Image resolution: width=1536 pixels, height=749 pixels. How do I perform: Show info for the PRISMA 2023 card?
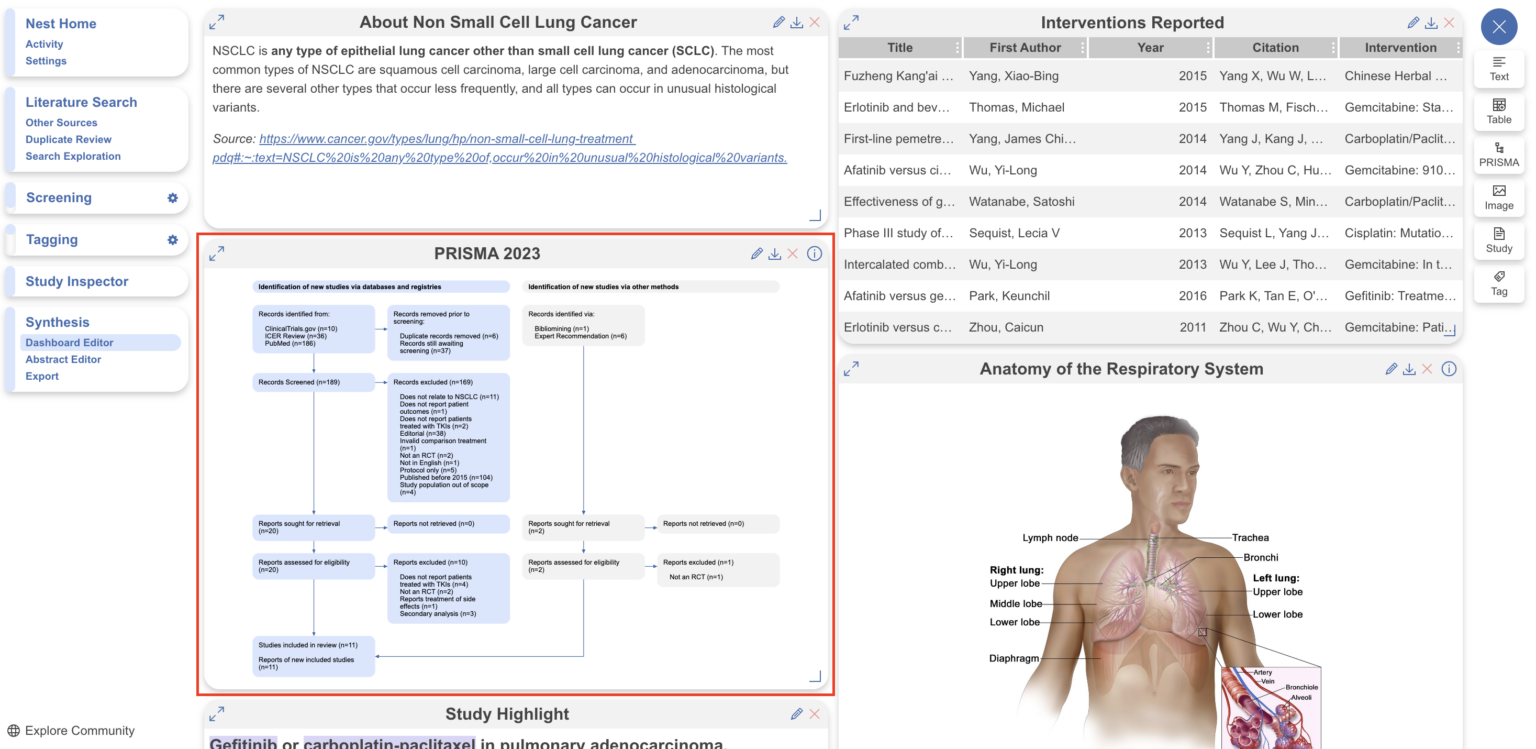click(x=814, y=254)
